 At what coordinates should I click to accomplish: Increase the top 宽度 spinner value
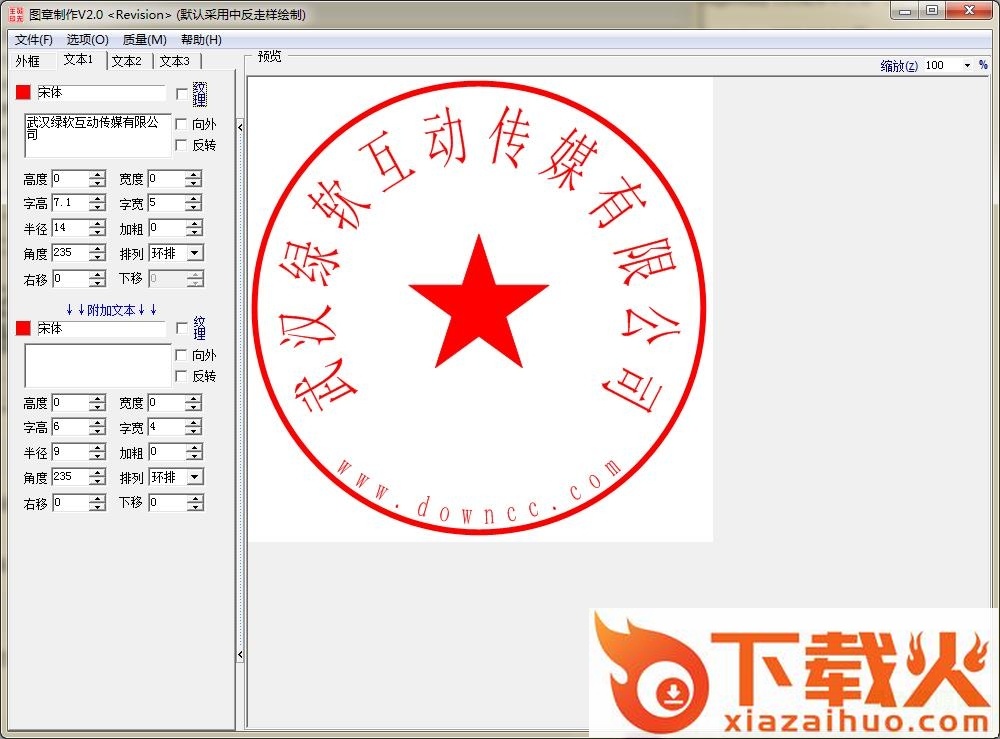pyautogui.click(x=193, y=175)
